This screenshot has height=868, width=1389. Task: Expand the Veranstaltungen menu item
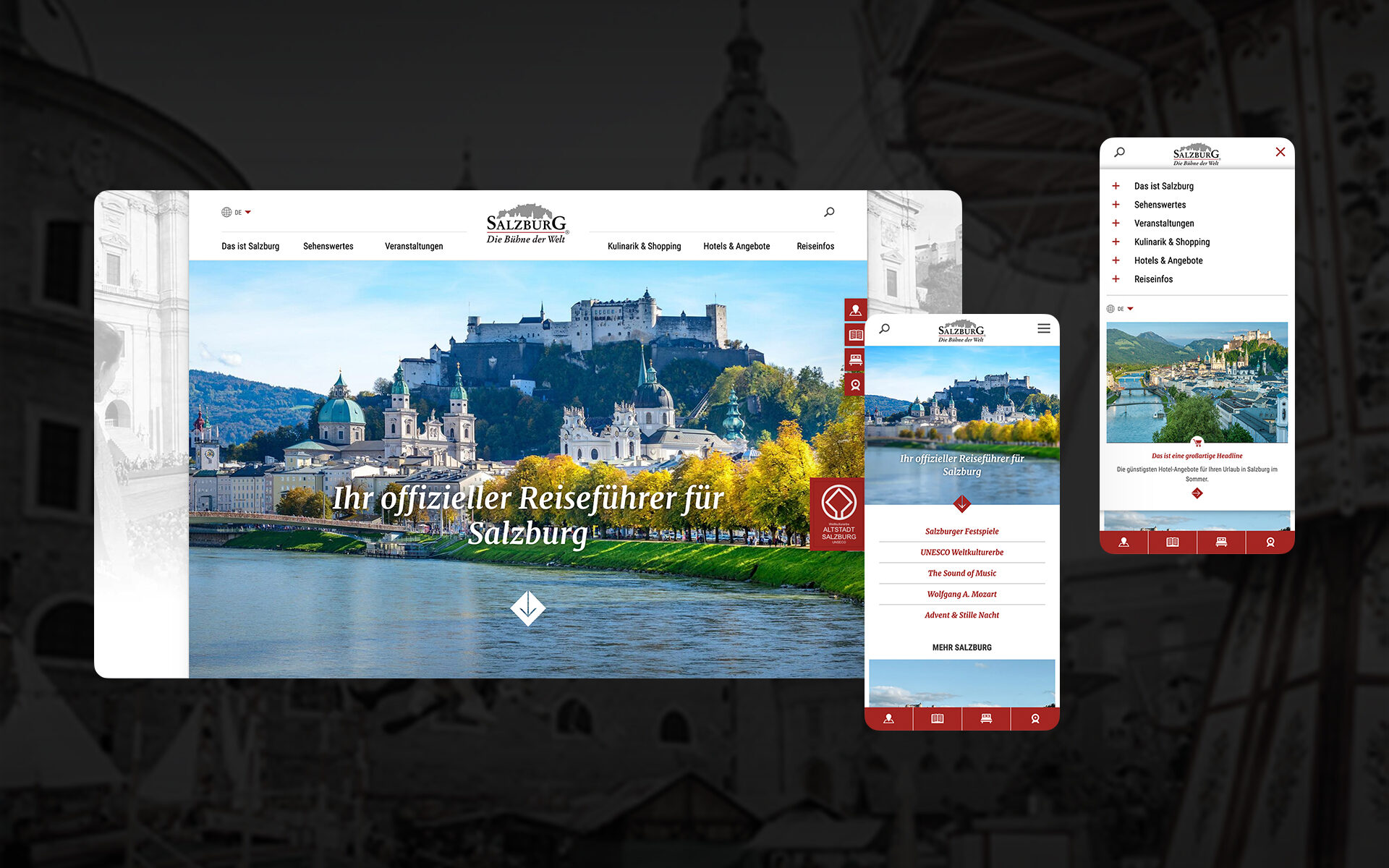point(1116,223)
